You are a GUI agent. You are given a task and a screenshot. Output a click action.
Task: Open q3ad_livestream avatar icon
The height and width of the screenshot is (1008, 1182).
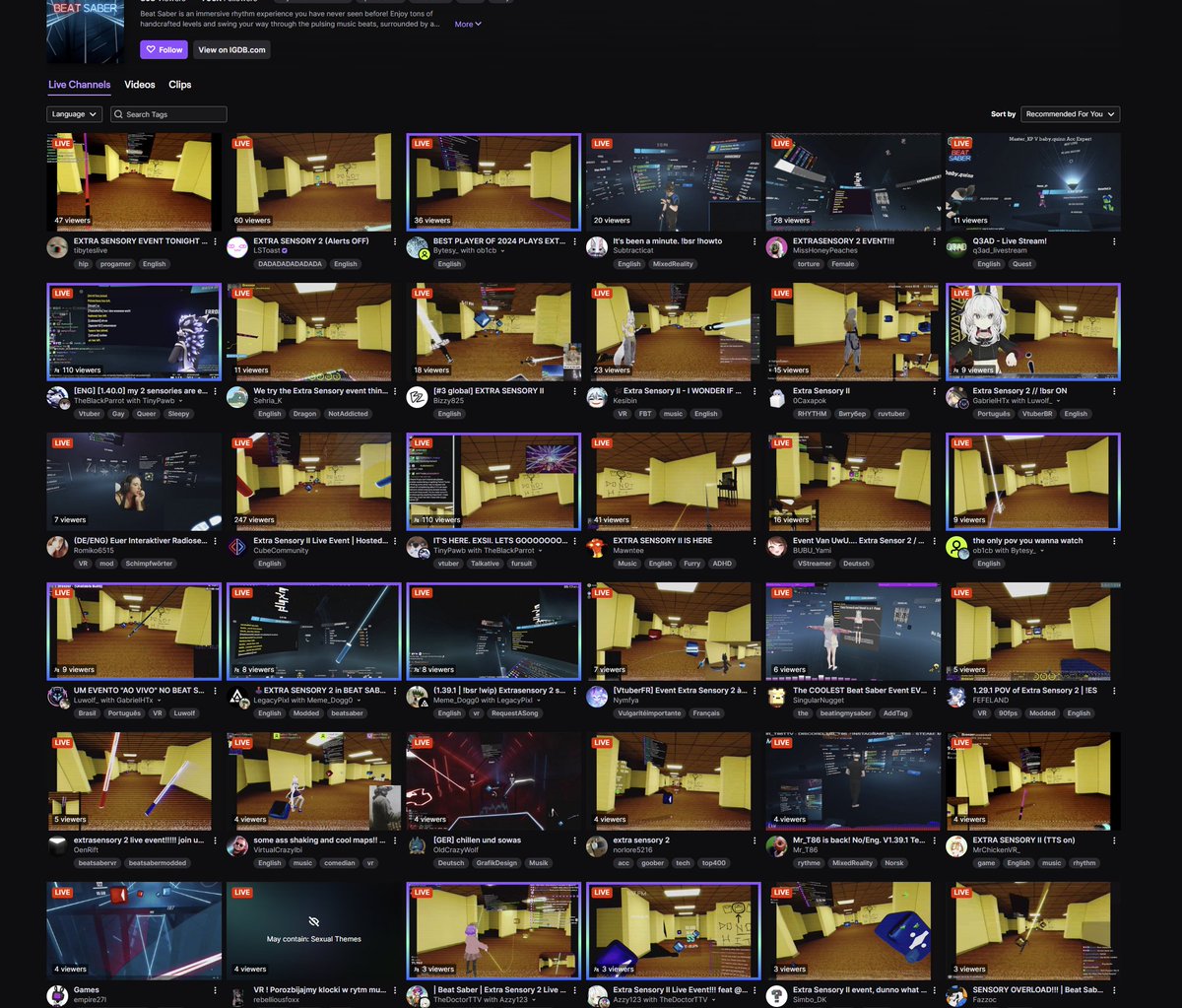pos(956,247)
